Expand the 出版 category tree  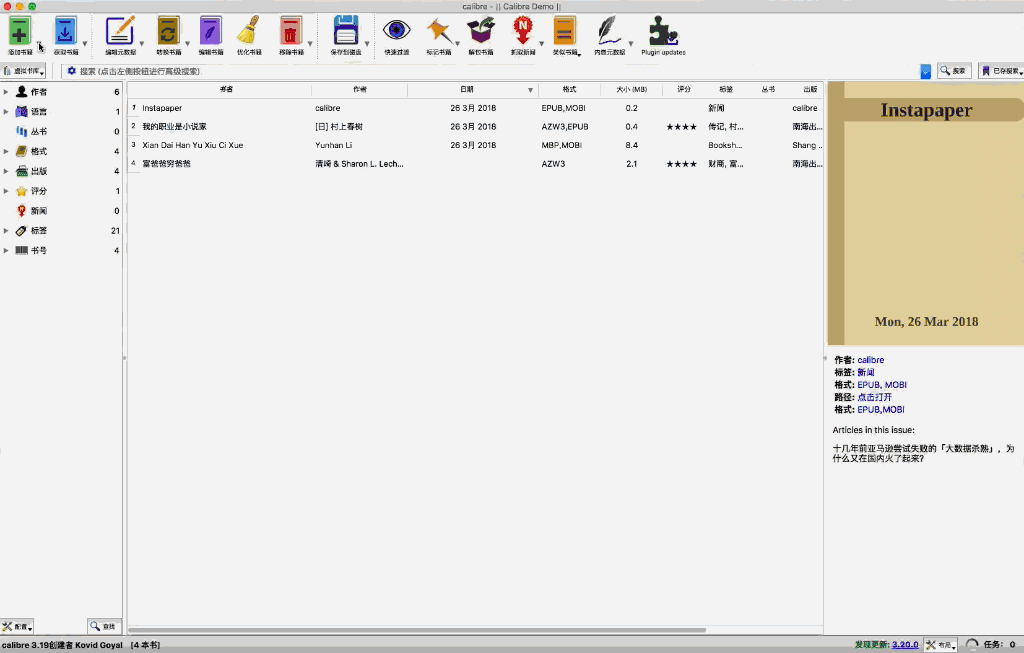pyautogui.click(x=6, y=171)
